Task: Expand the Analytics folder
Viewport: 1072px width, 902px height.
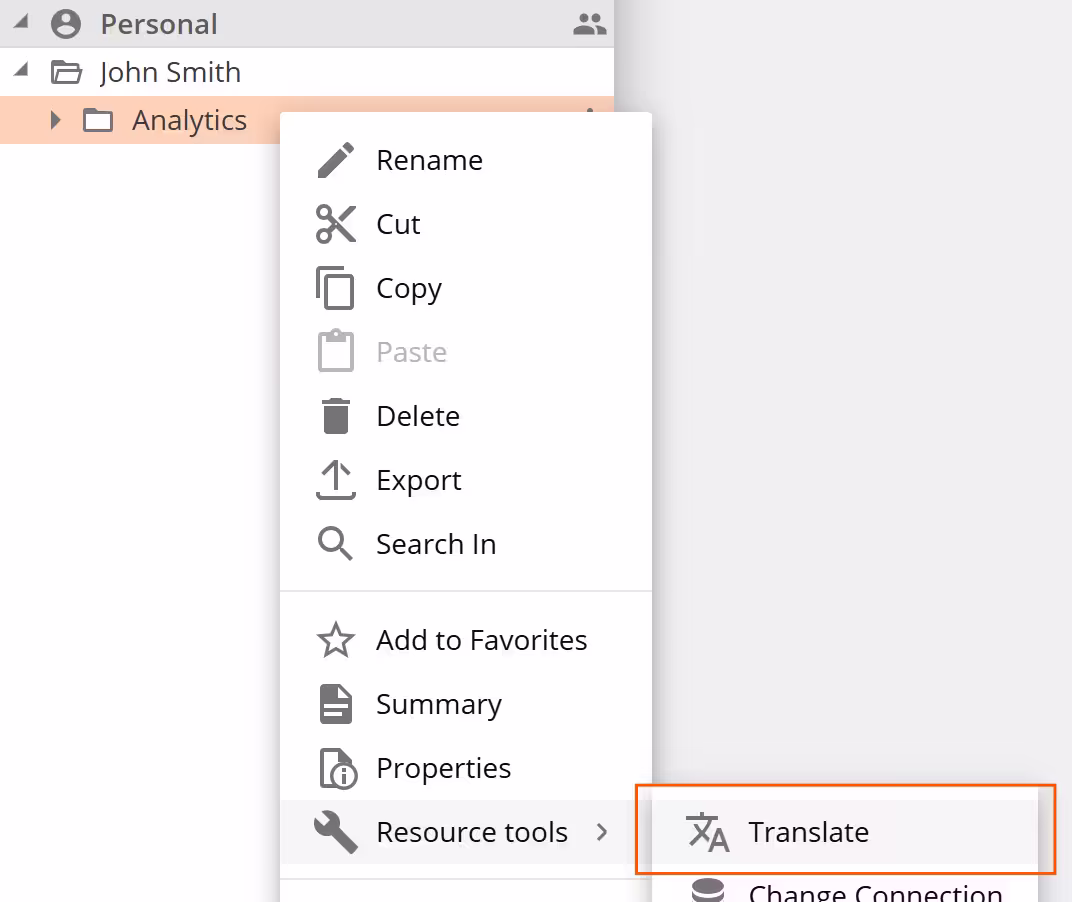Action: (x=55, y=119)
